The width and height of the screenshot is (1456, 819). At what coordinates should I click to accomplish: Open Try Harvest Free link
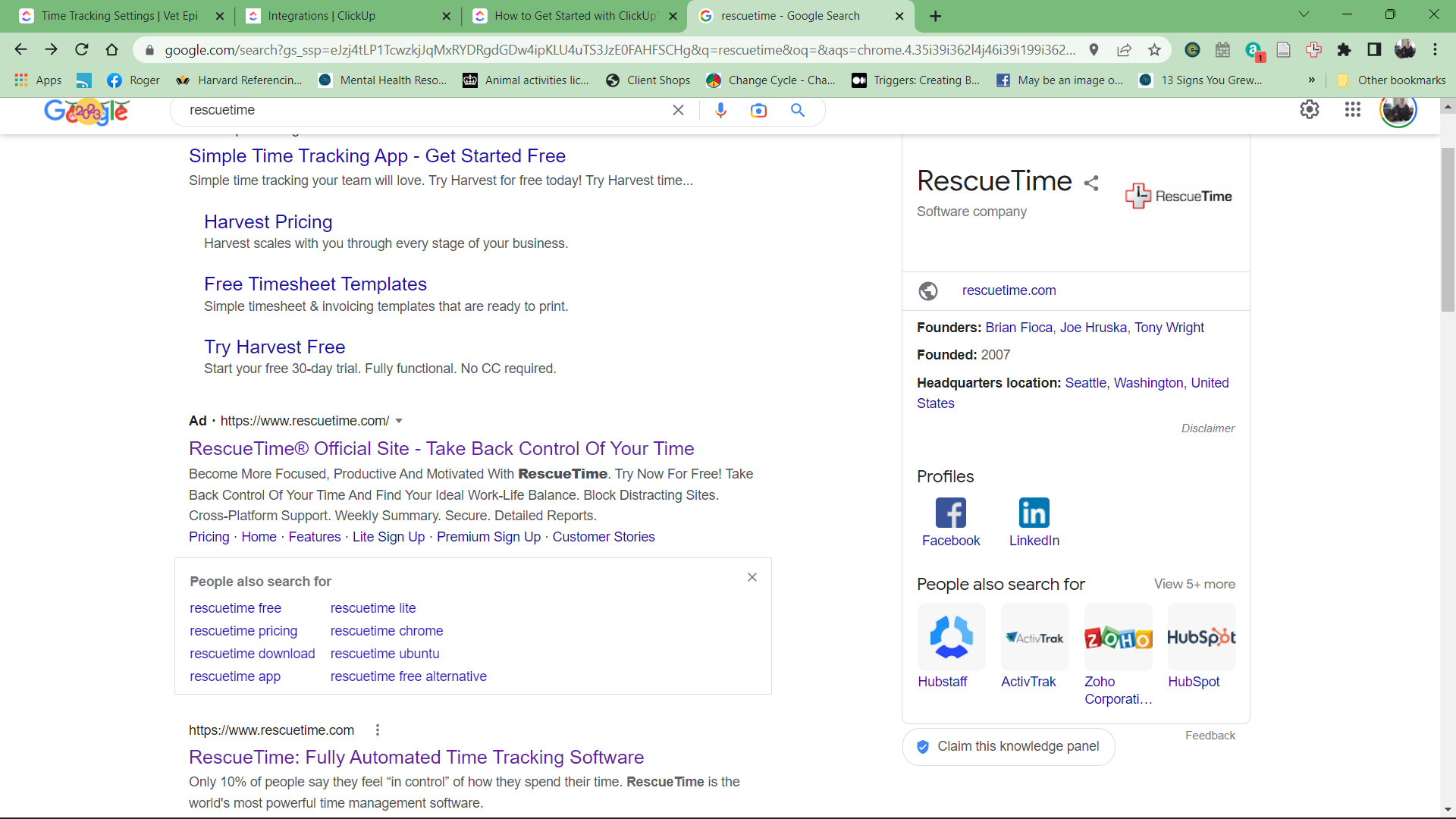[x=274, y=347]
